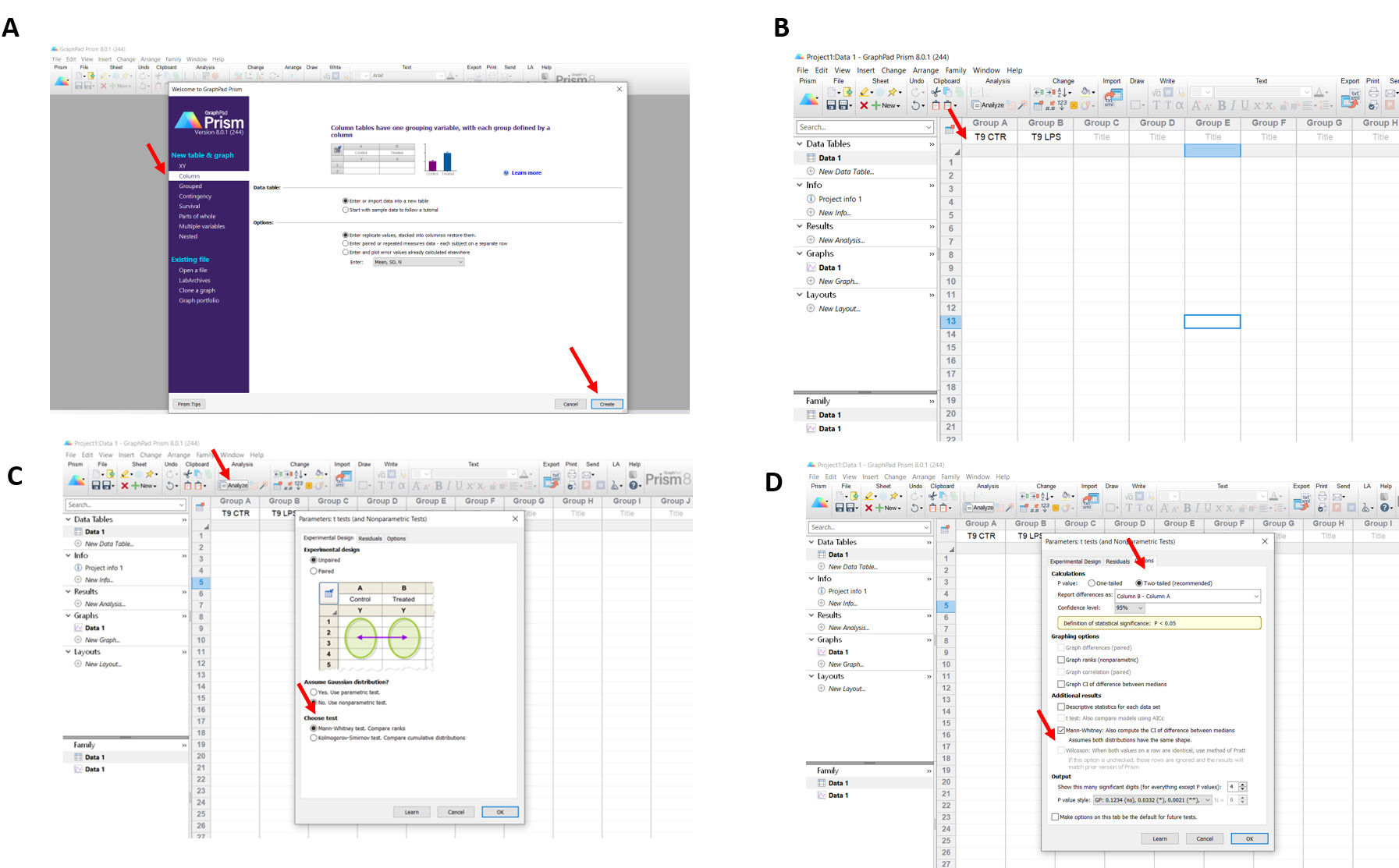Screen dimensions: 1399x868
Task: Switch to Options tab in panel C dialog
Action: point(396,538)
